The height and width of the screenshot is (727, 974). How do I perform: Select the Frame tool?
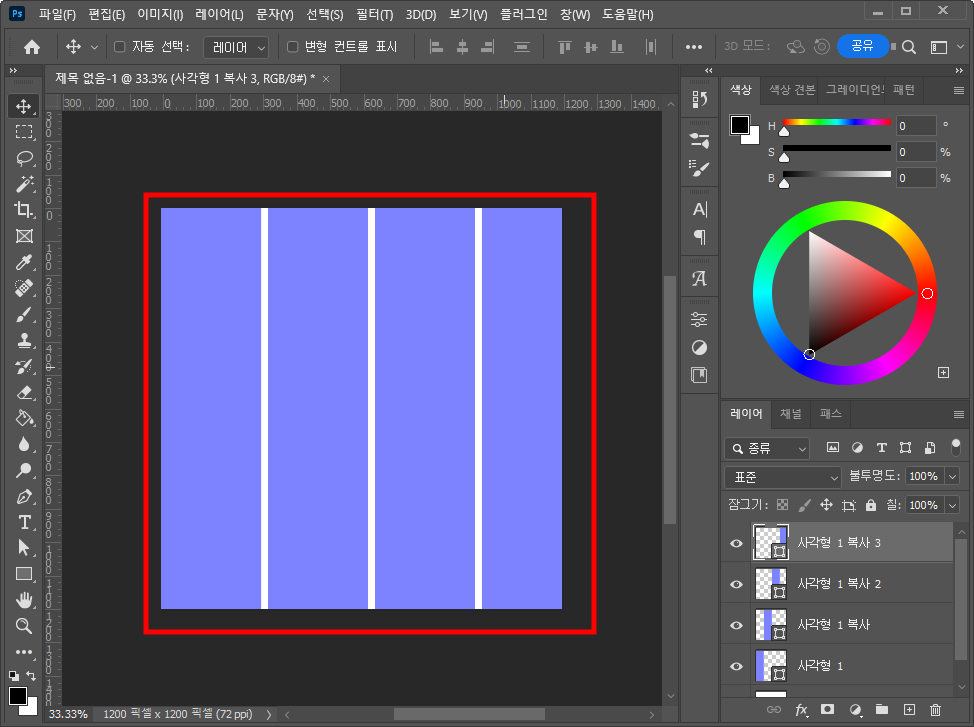tap(24, 236)
